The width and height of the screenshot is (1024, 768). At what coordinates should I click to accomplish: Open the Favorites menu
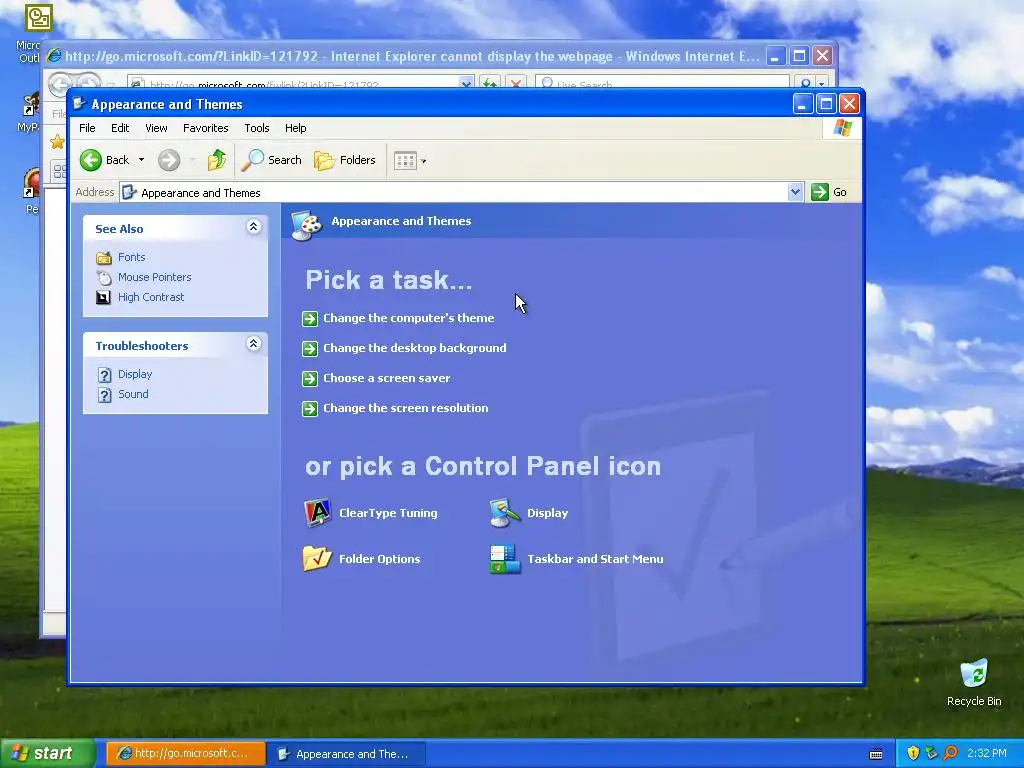206,128
